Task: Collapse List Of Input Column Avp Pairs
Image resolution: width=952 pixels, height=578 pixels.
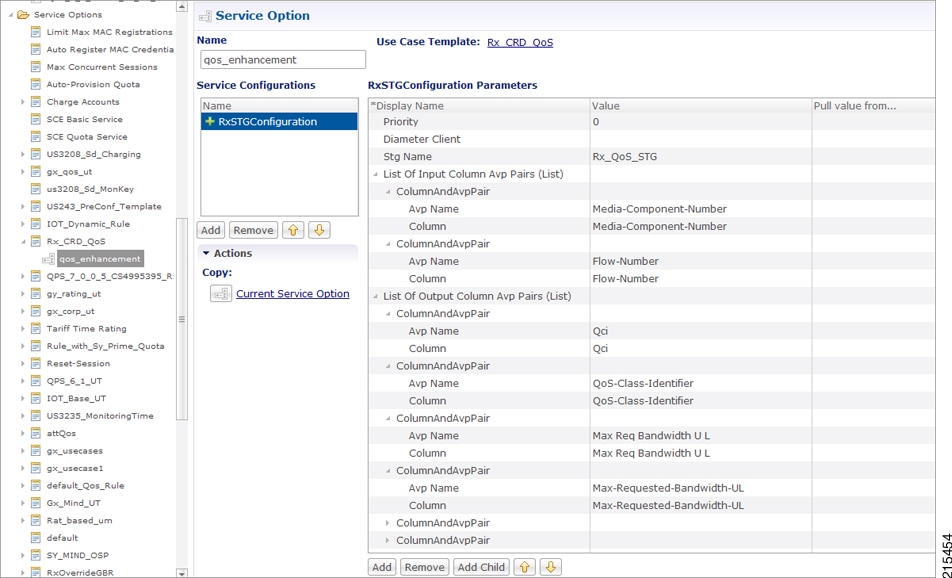Action: (x=376, y=174)
